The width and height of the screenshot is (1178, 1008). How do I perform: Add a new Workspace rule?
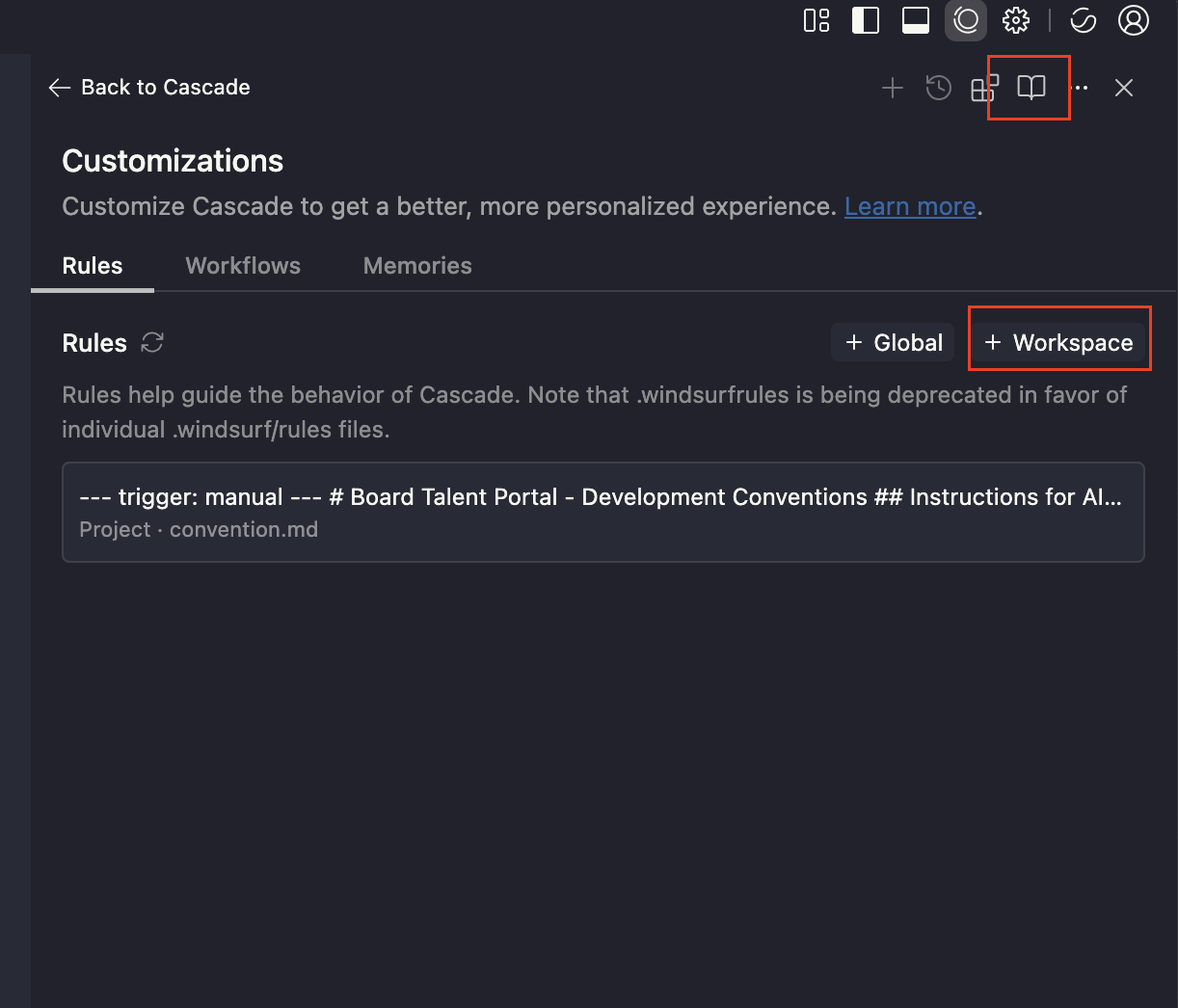point(1058,343)
